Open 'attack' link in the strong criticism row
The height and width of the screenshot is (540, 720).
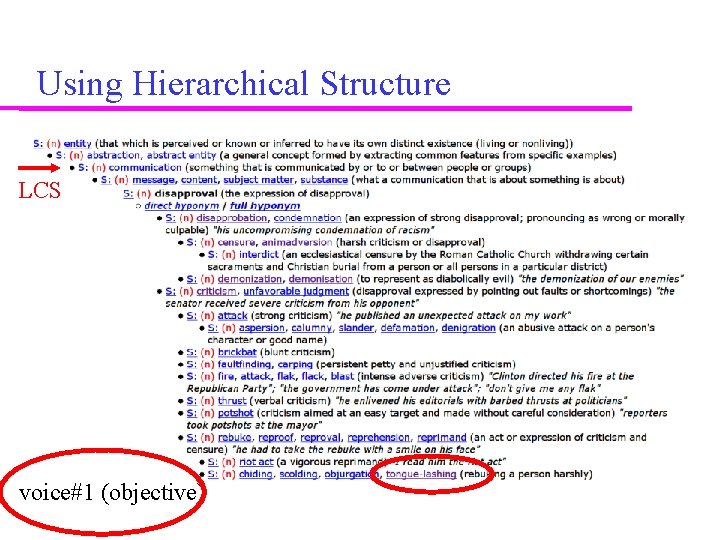(232, 315)
